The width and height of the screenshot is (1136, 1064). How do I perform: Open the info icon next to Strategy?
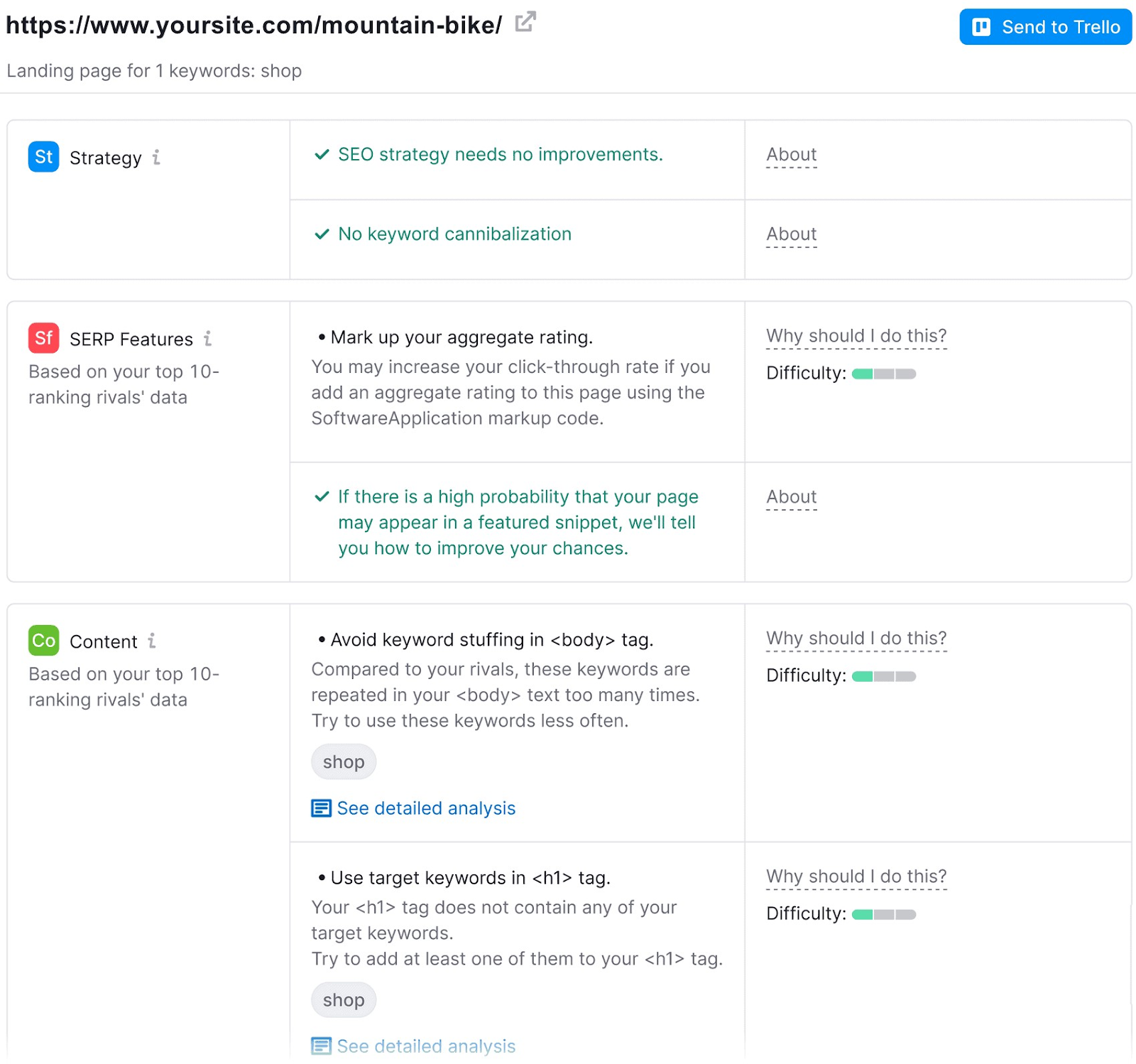(157, 158)
